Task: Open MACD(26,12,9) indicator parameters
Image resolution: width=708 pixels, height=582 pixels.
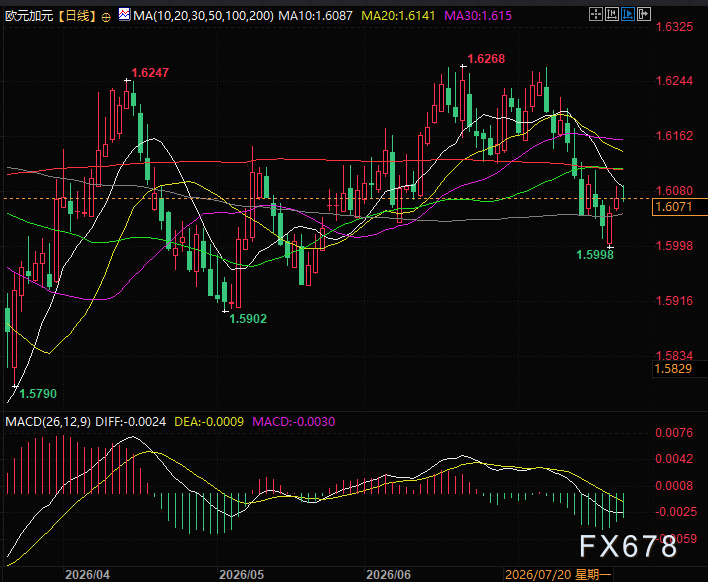Action: [48, 422]
